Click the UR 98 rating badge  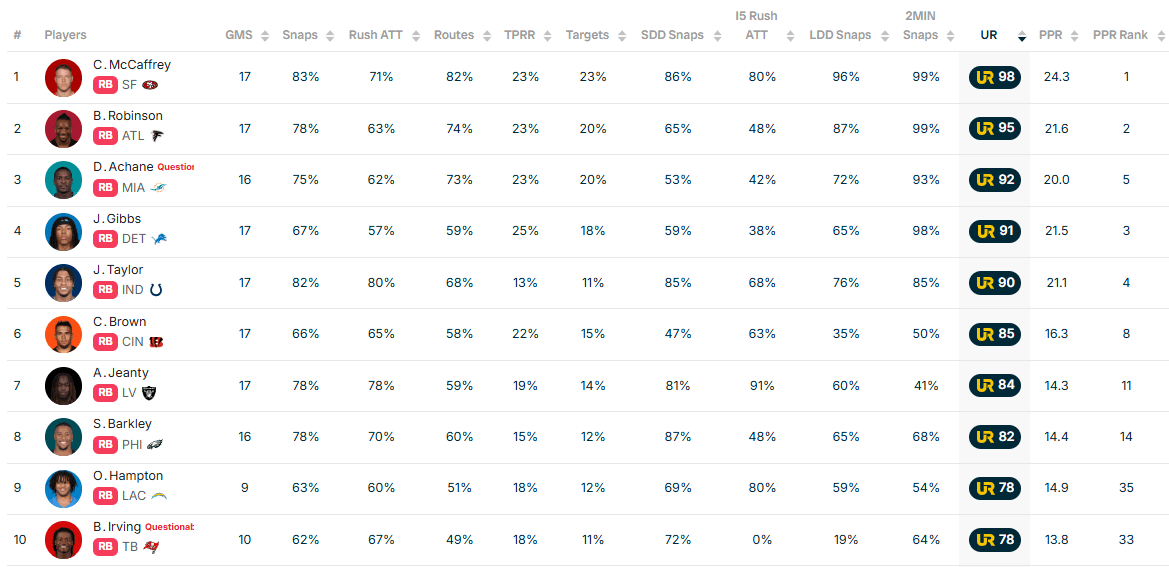[995, 77]
